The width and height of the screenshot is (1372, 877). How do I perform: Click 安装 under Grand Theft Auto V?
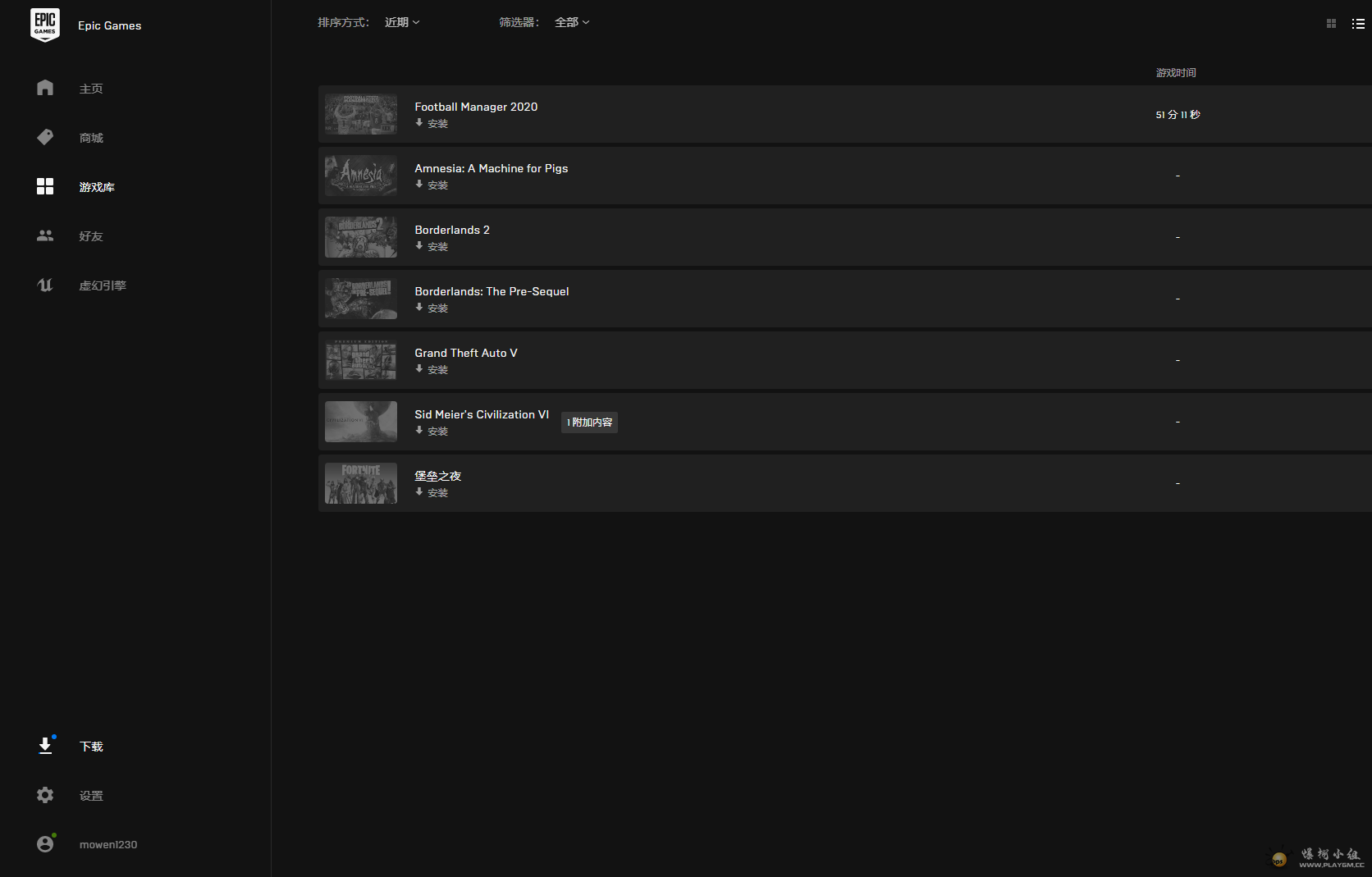click(437, 370)
